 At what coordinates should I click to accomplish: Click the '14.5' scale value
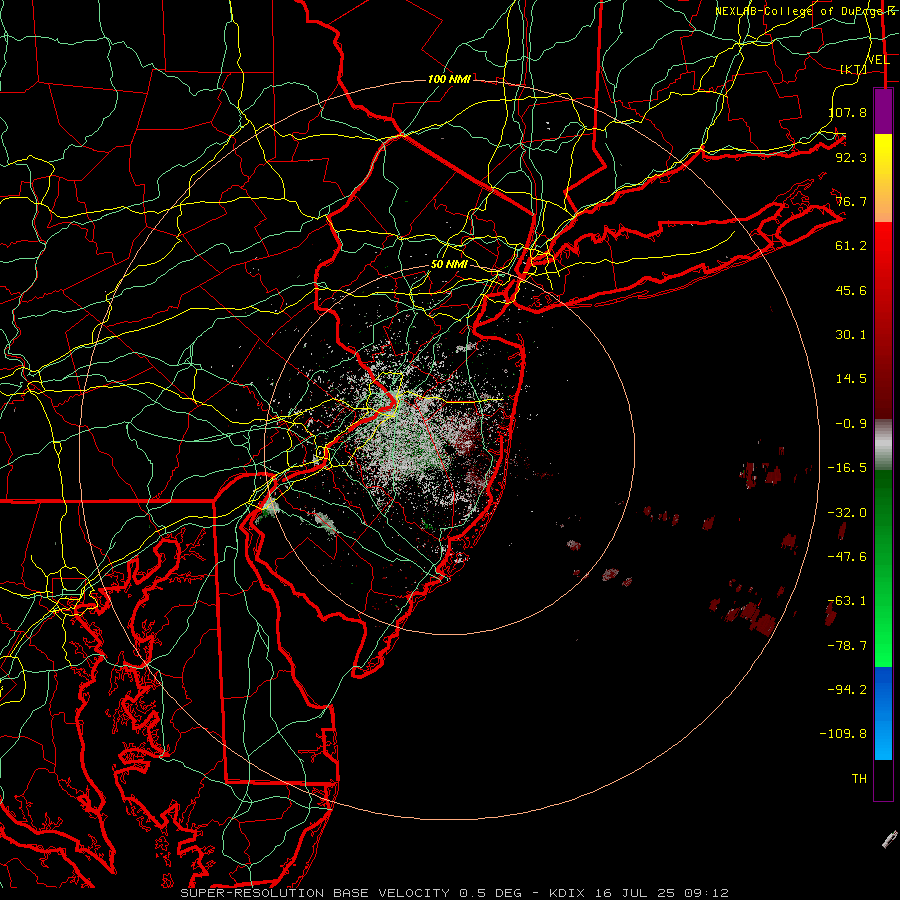click(851, 378)
